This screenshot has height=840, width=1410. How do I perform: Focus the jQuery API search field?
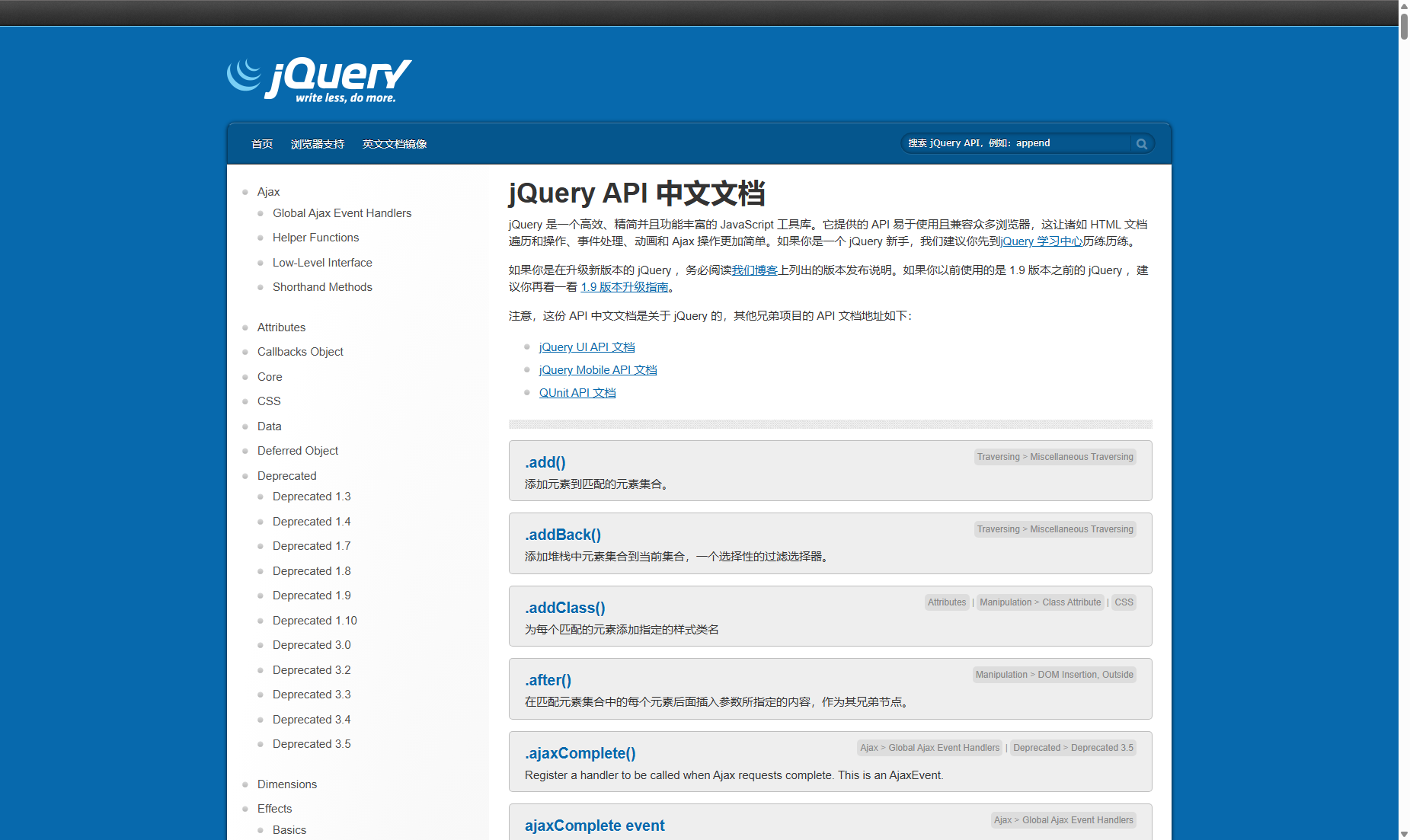tap(1017, 143)
